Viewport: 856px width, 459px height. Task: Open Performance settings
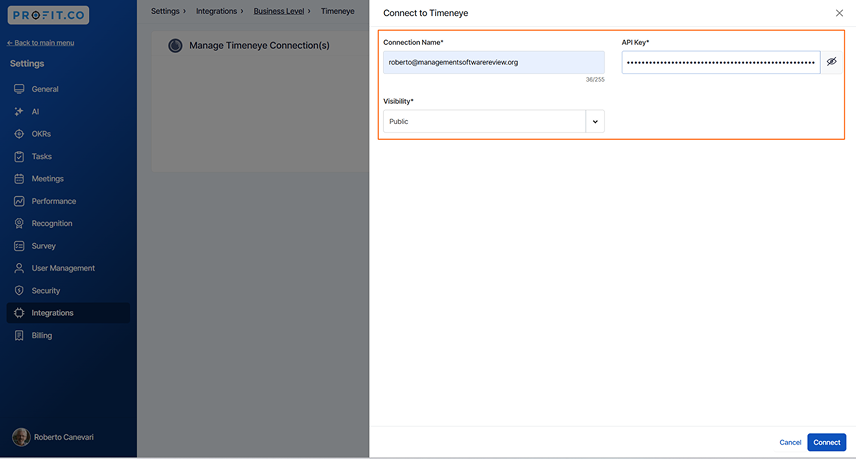pyautogui.click(x=68, y=201)
